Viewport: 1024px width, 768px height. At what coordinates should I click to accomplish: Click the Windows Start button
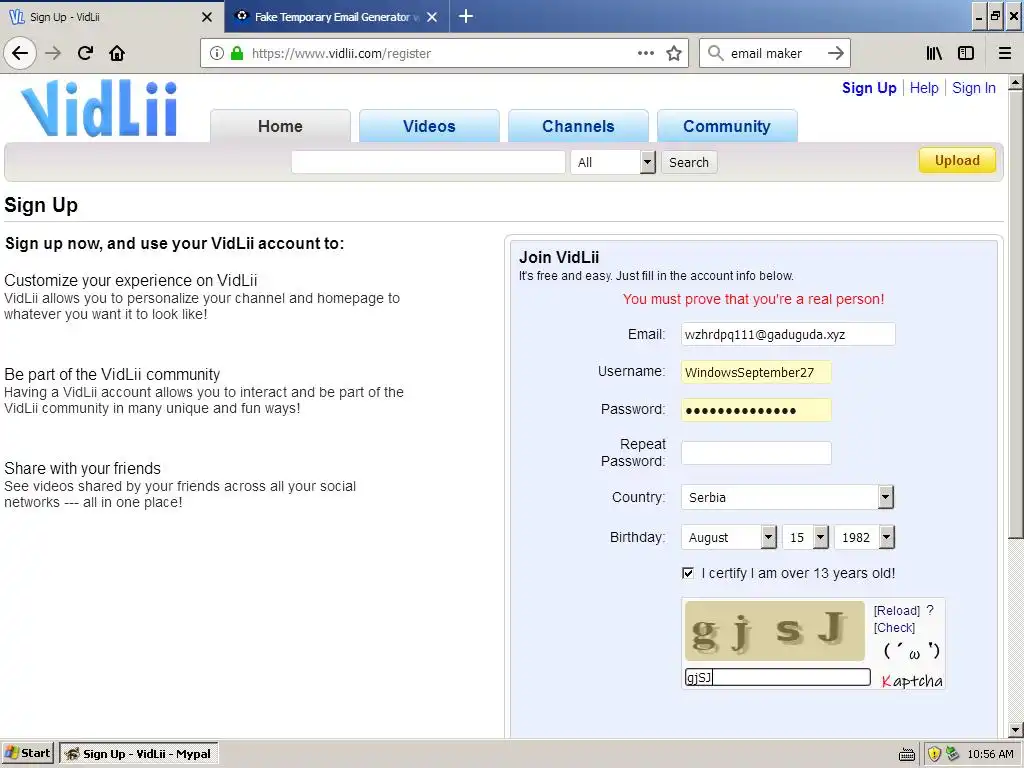(27, 753)
